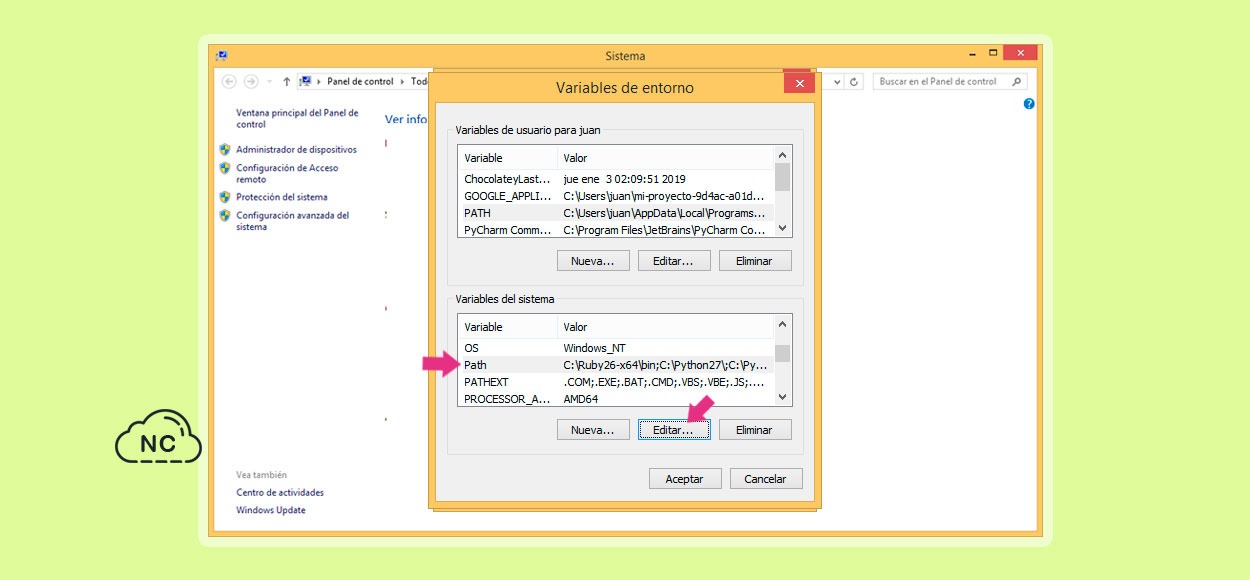The width and height of the screenshot is (1250, 580).
Task: Refresh the Sistema window address bar
Action: (x=855, y=82)
